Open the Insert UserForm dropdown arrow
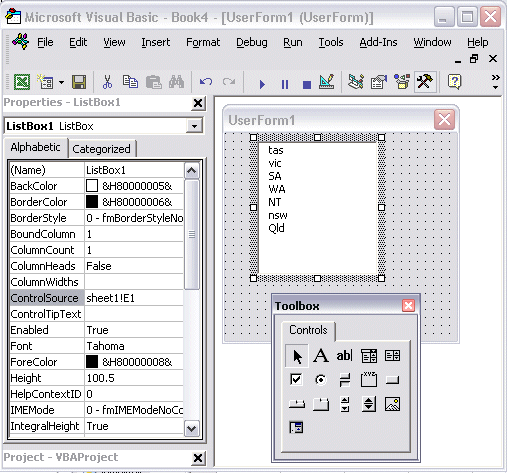 (61, 82)
